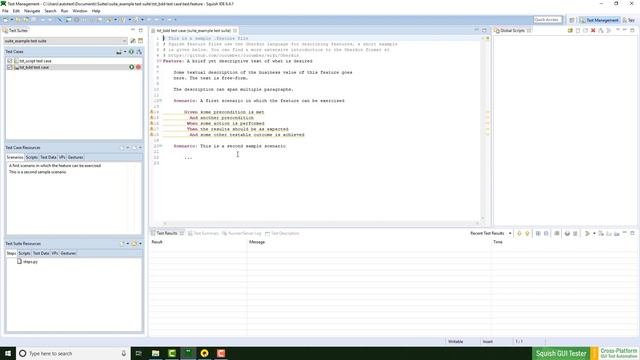Edit test suite settings pencil icon
Viewport: 640px width, 360px height.
click(133, 41)
